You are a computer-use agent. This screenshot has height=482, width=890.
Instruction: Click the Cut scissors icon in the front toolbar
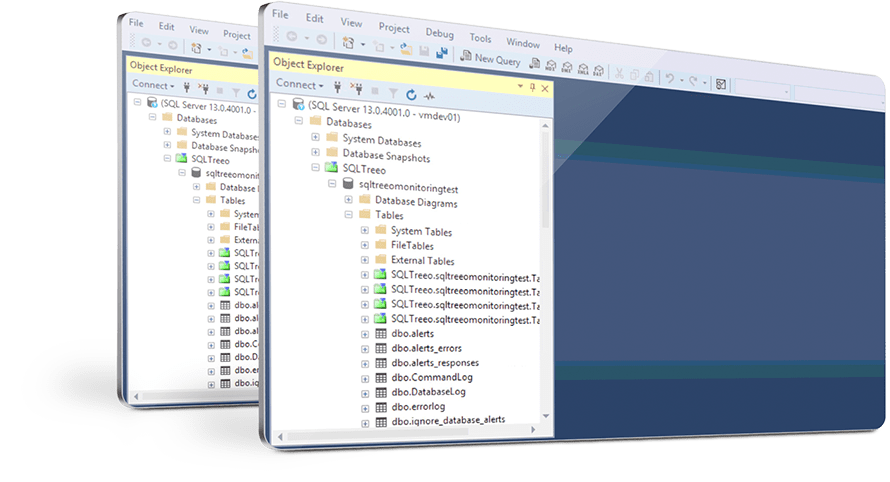coord(619,73)
